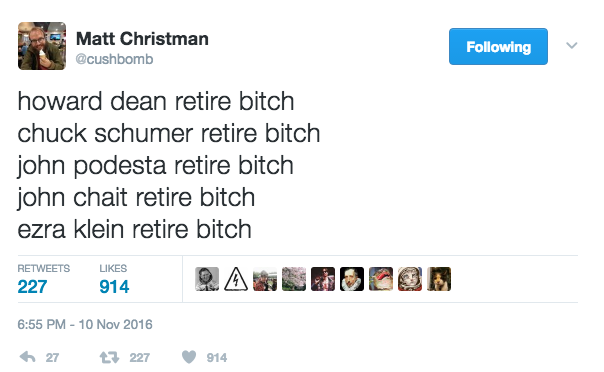Click the retweet count beside the retweet icon

139,358
